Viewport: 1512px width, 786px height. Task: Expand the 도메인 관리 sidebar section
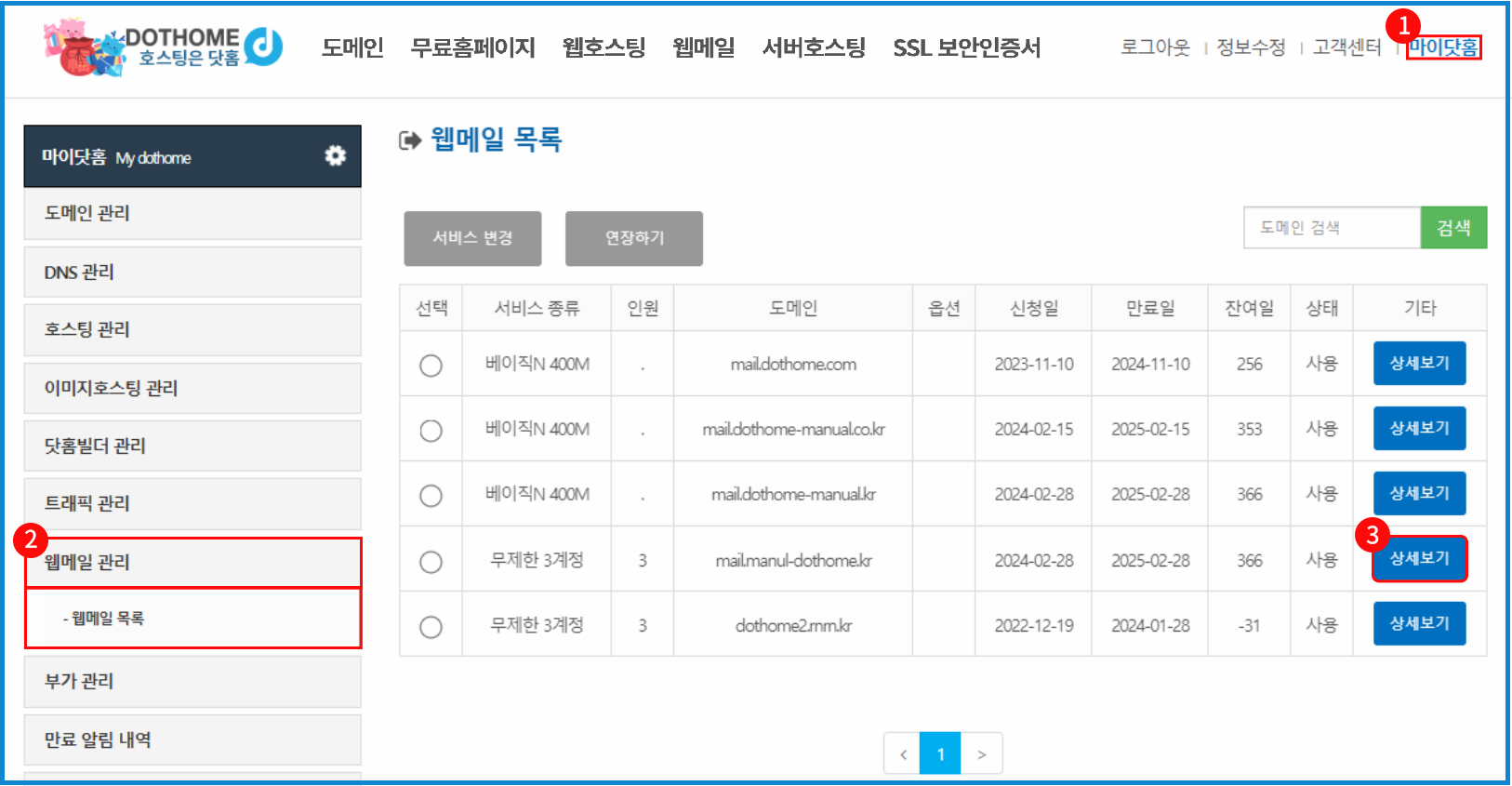pyautogui.click(x=192, y=213)
